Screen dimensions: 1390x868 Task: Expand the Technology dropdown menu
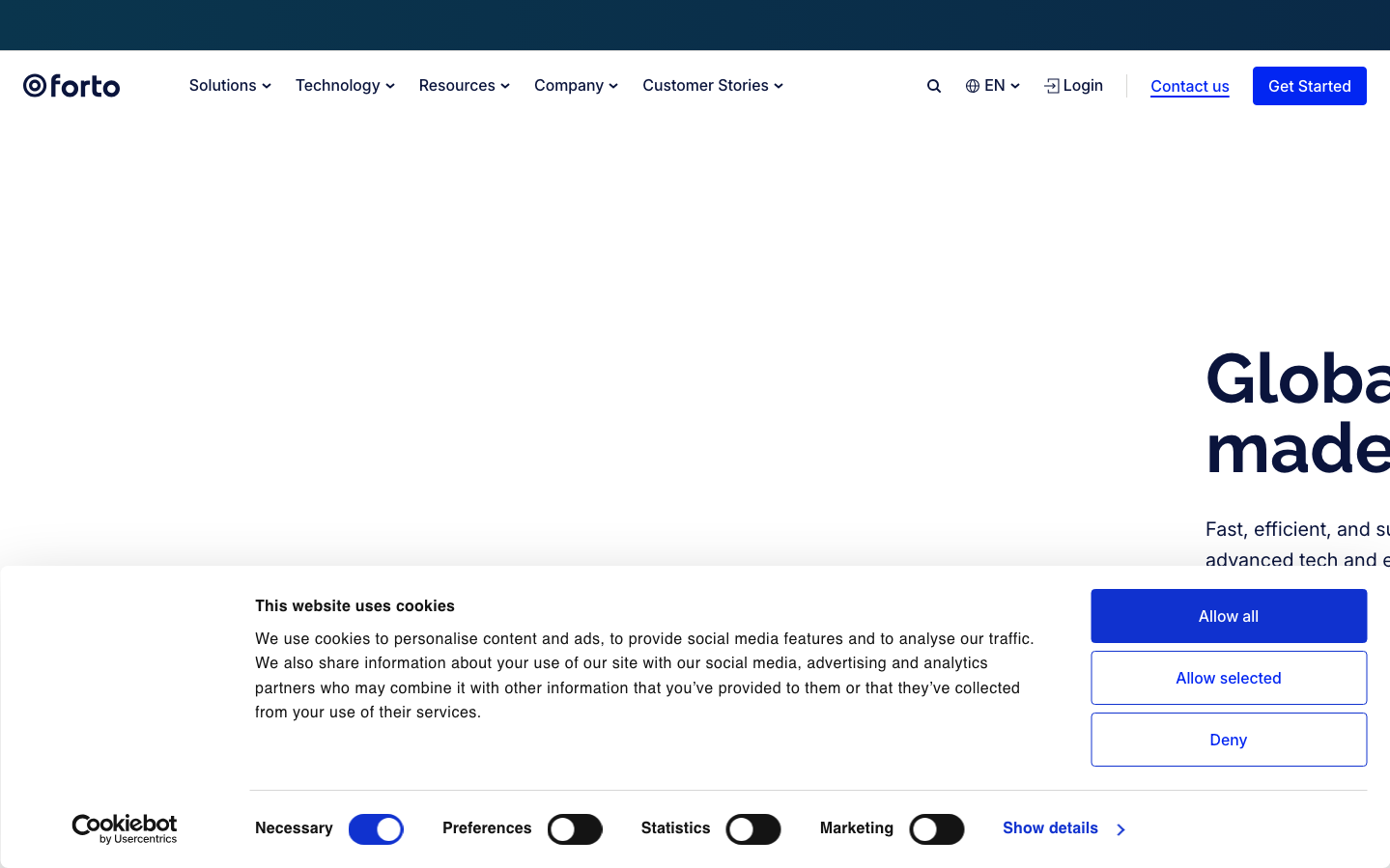click(x=345, y=86)
